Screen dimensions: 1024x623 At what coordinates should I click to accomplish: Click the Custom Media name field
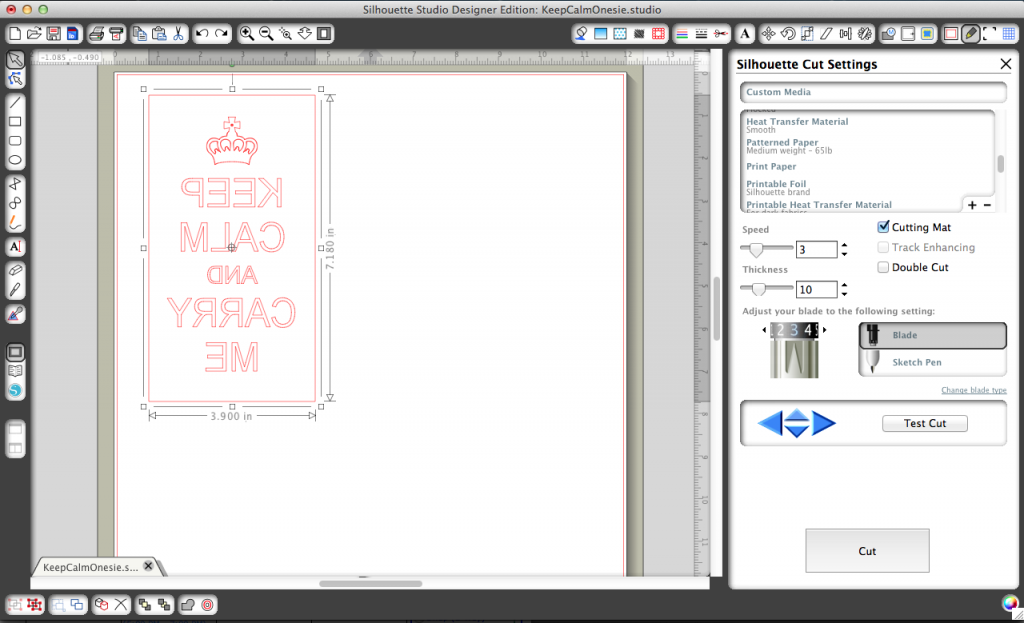[873, 92]
